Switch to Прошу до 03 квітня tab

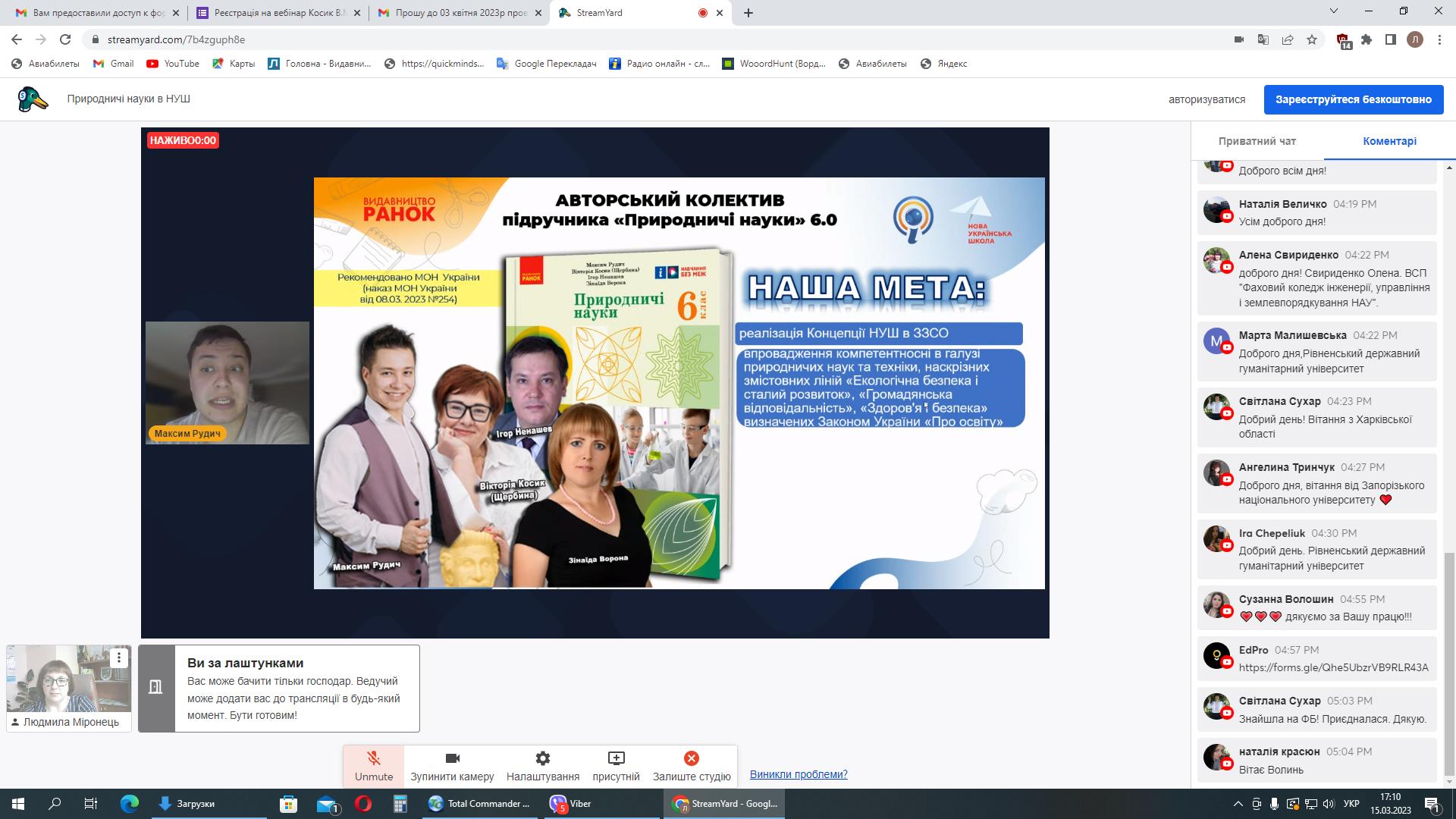[460, 13]
